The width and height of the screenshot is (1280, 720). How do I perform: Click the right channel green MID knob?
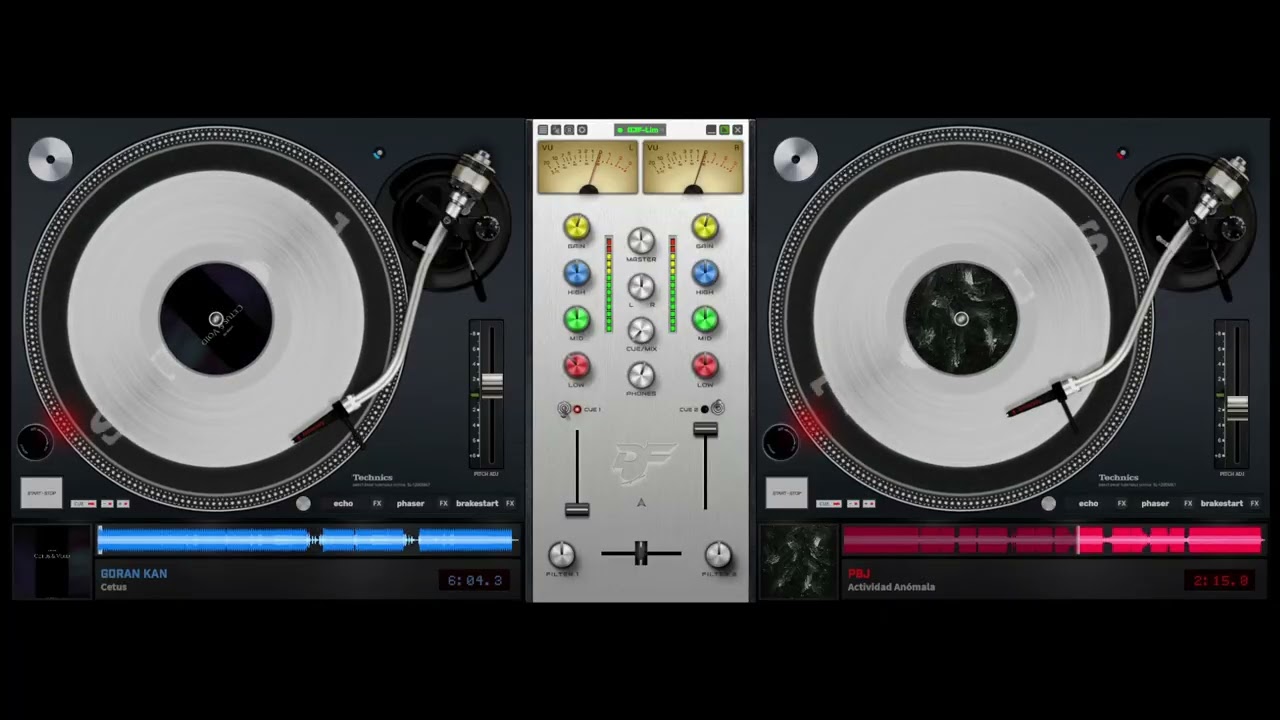coord(705,319)
